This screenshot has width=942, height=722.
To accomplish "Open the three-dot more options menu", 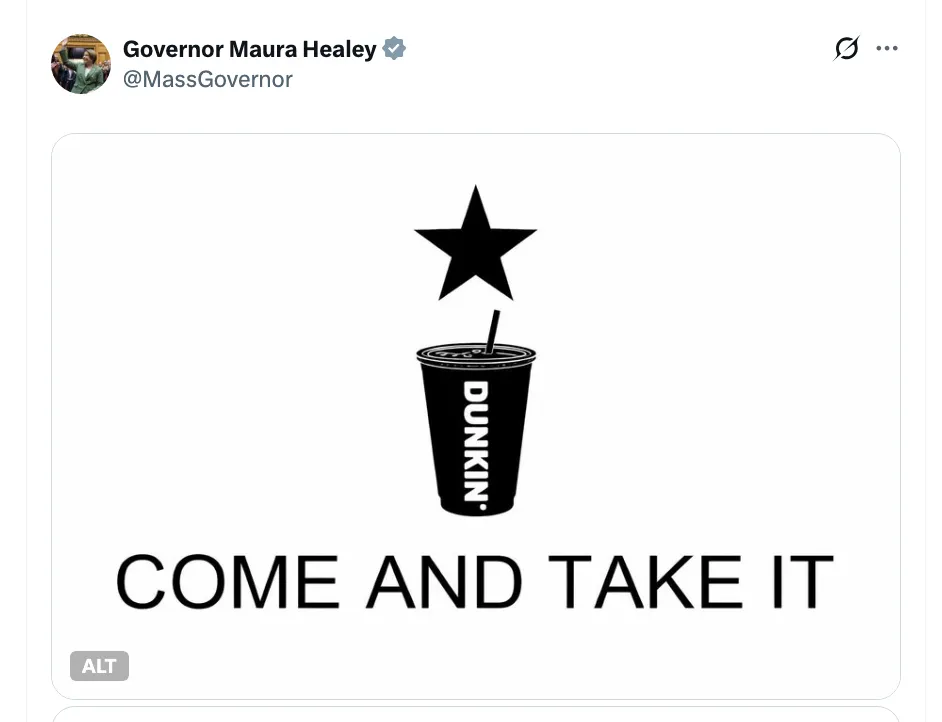I will (887, 48).
